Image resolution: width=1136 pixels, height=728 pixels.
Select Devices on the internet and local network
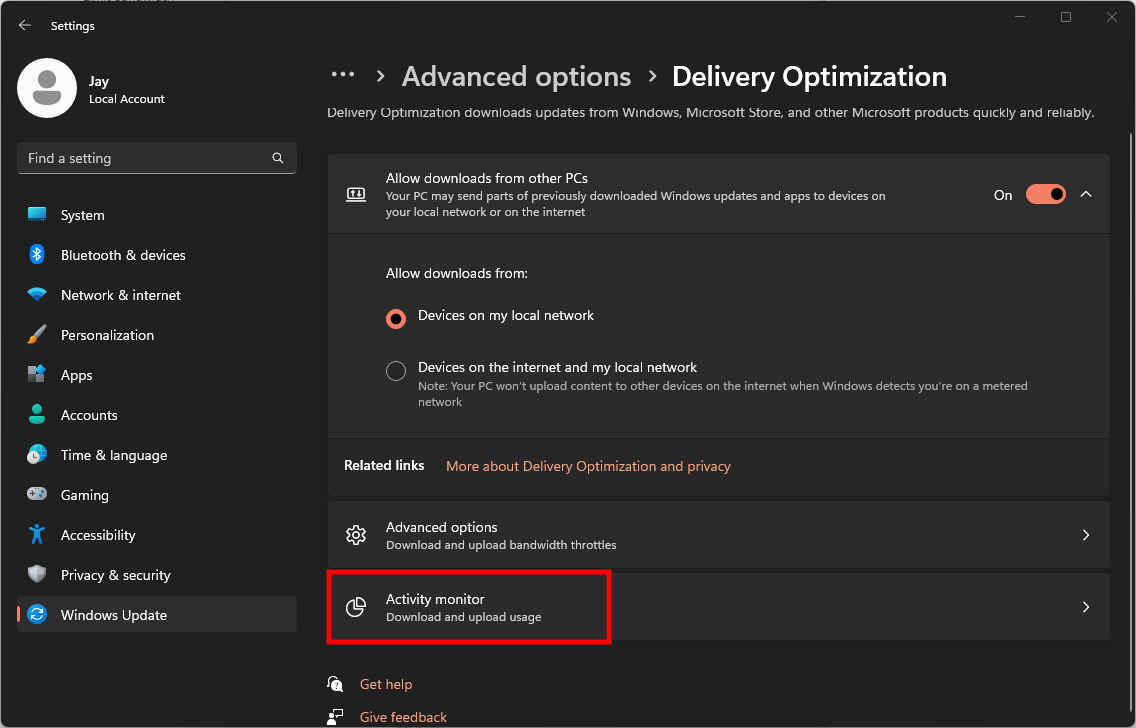[396, 371]
